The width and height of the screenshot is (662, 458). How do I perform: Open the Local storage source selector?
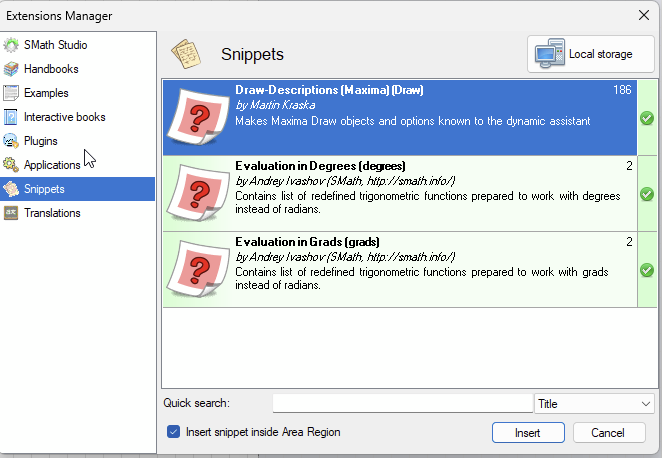point(591,54)
